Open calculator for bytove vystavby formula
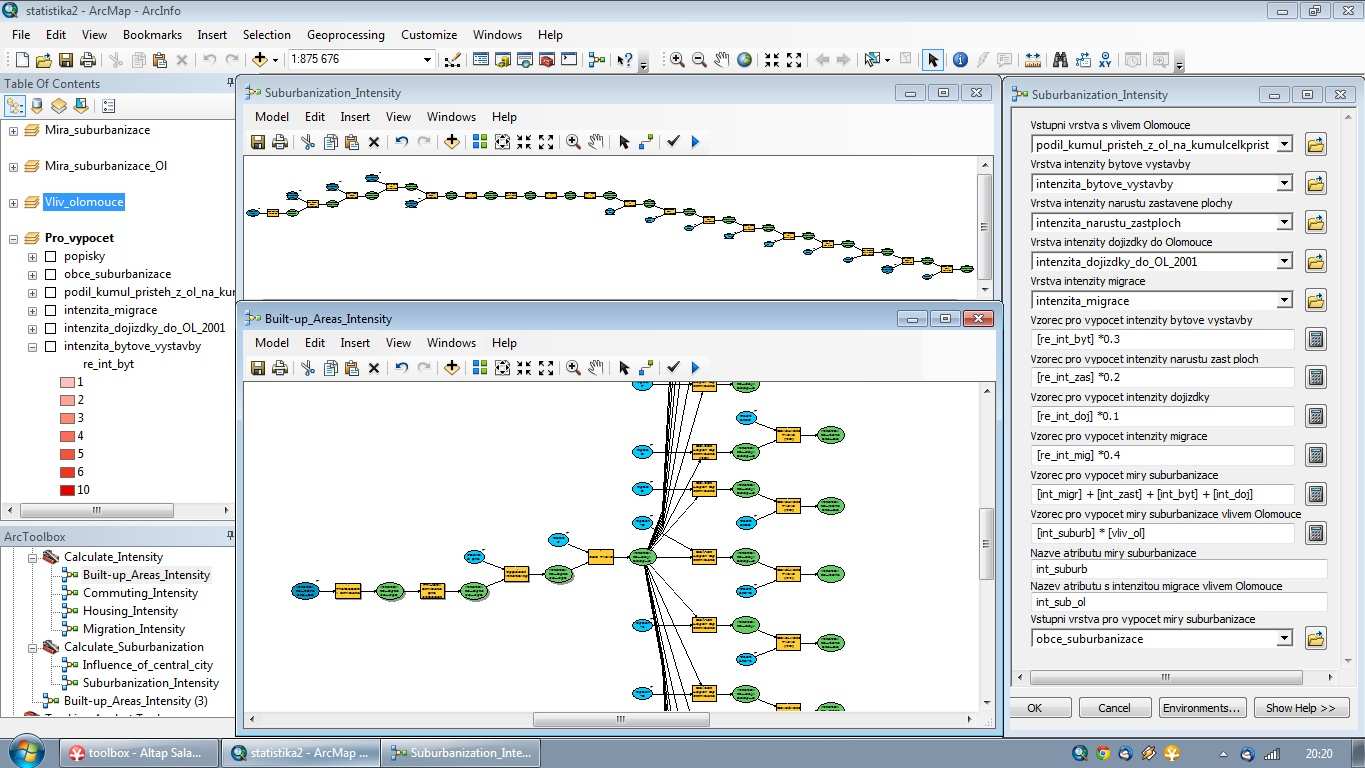Image resolution: width=1365 pixels, height=768 pixels. [1316, 339]
